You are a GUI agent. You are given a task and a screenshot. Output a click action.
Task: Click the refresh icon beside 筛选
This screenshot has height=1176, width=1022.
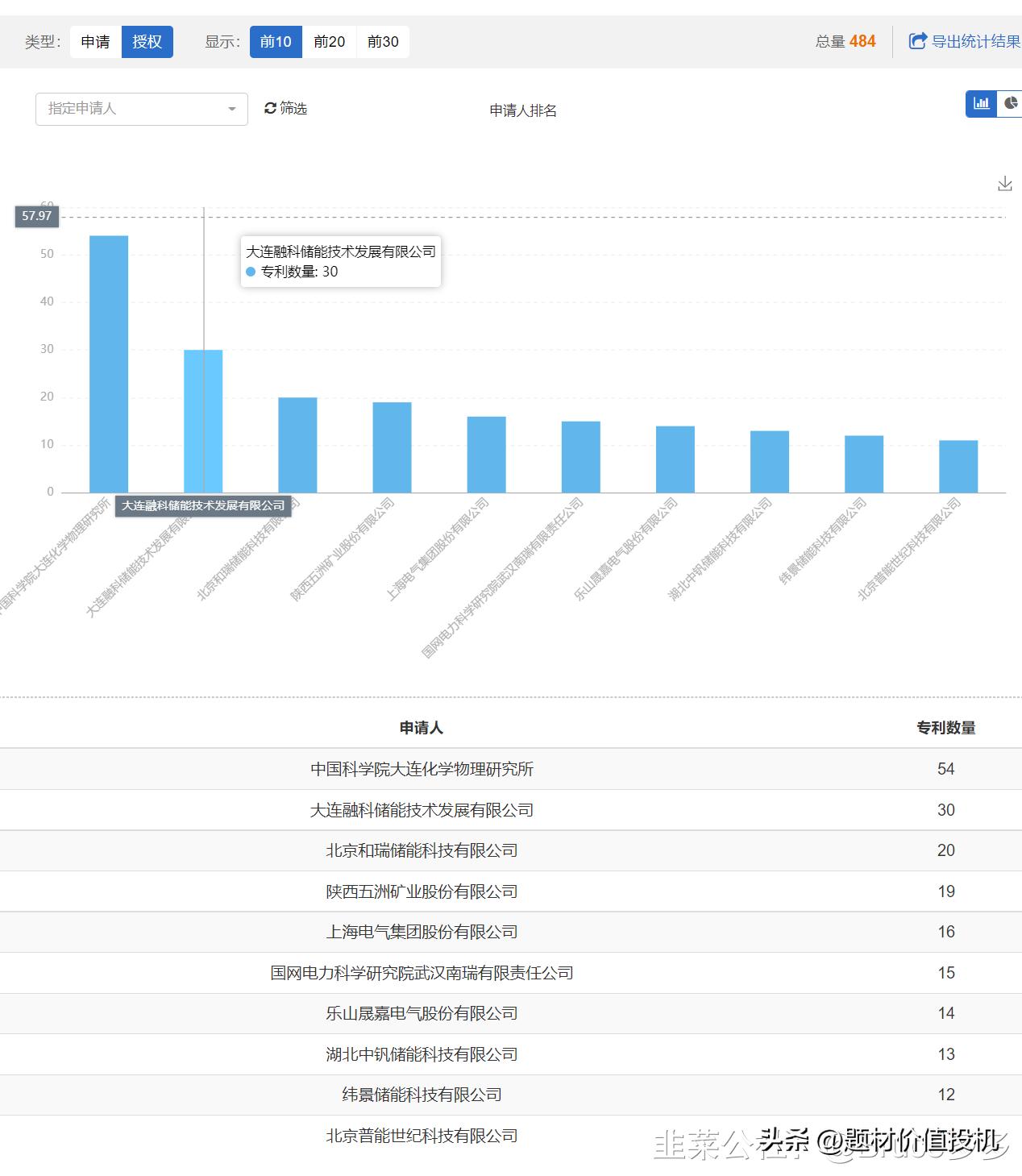(x=270, y=108)
